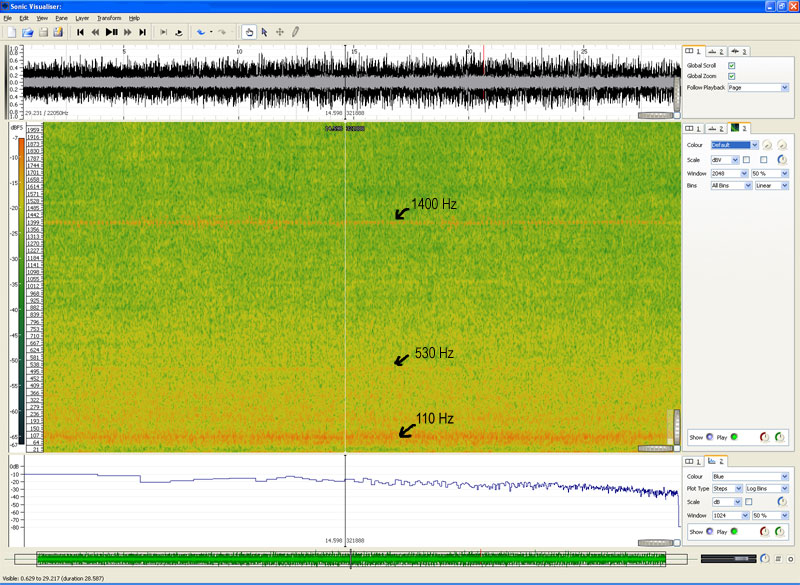
Task: Open the Layer menu
Action: (x=82, y=18)
